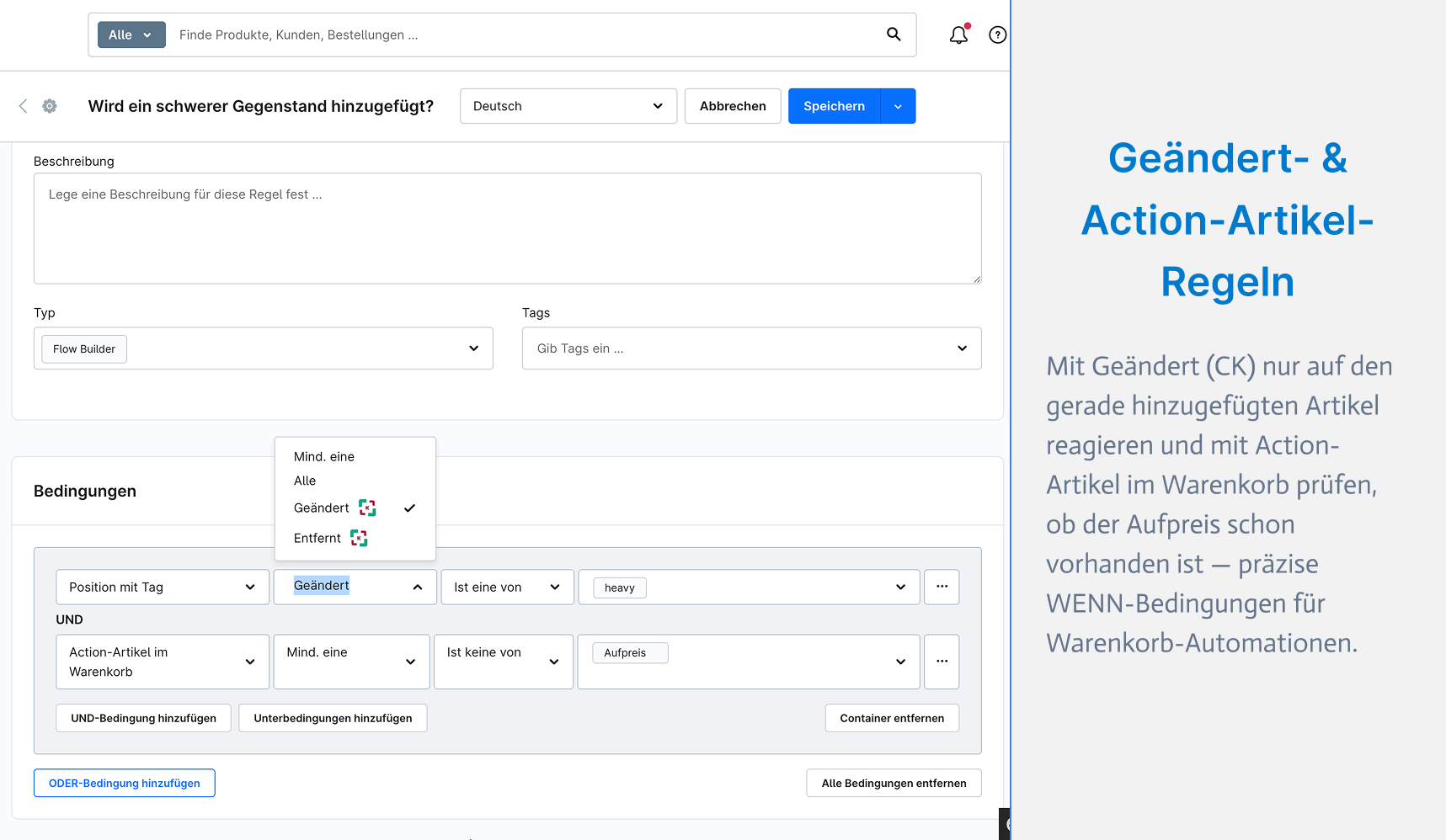1446x840 pixels.
Task: Click into the Beschreibung text area
Action: point(508,228)
